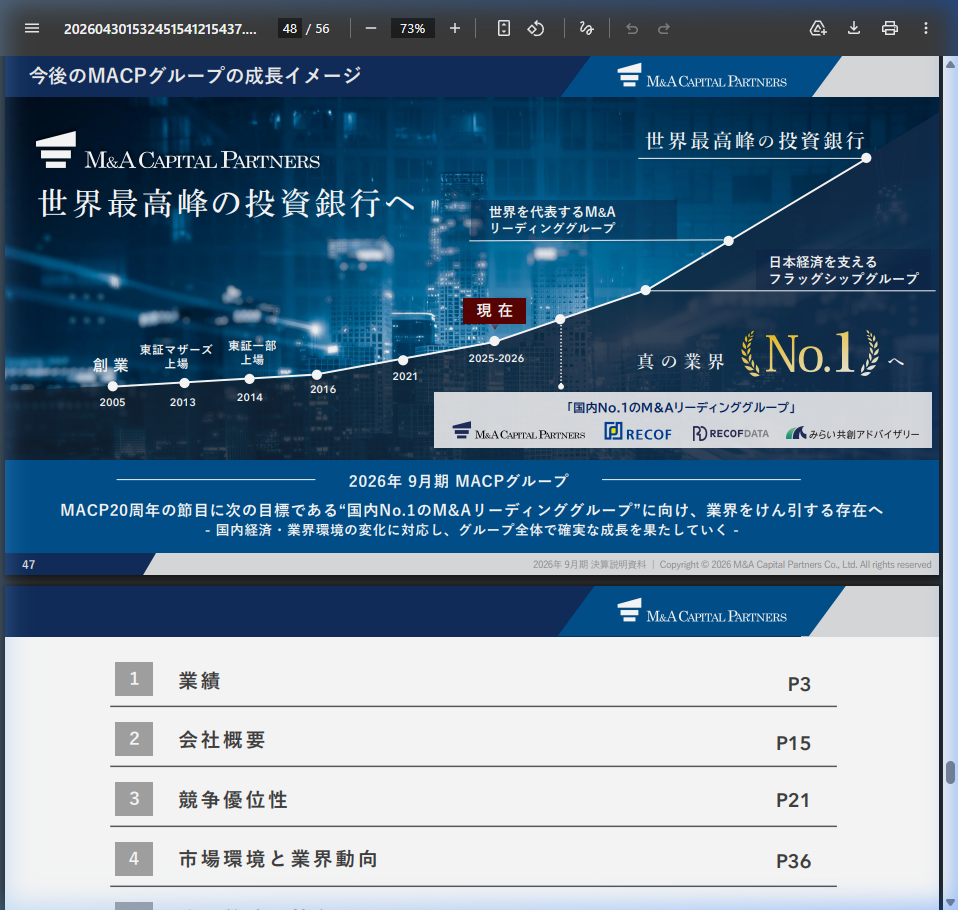Image resolution: width=958 pixels, height=910 pixels.
Task: Click the 73% zoom level field
Action: 412,28
